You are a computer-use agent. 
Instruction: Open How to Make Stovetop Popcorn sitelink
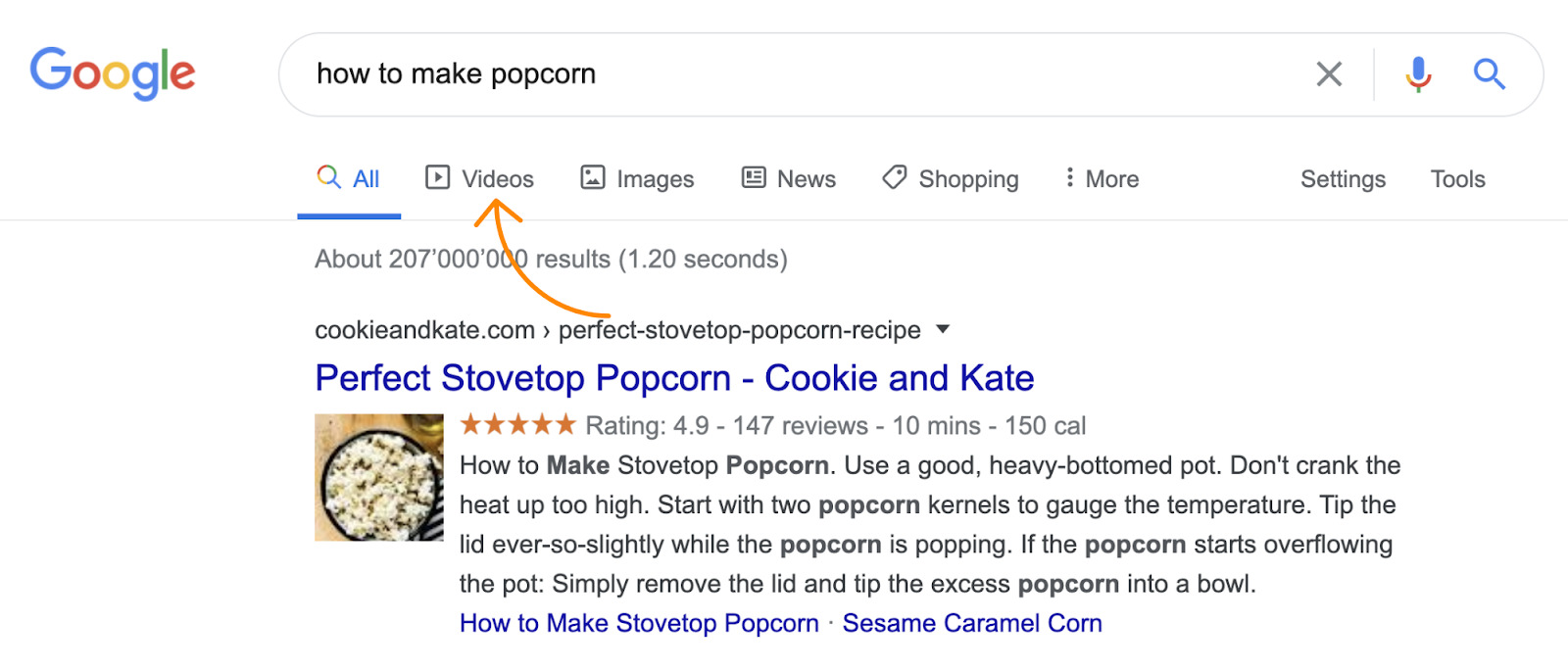[639, 623]
